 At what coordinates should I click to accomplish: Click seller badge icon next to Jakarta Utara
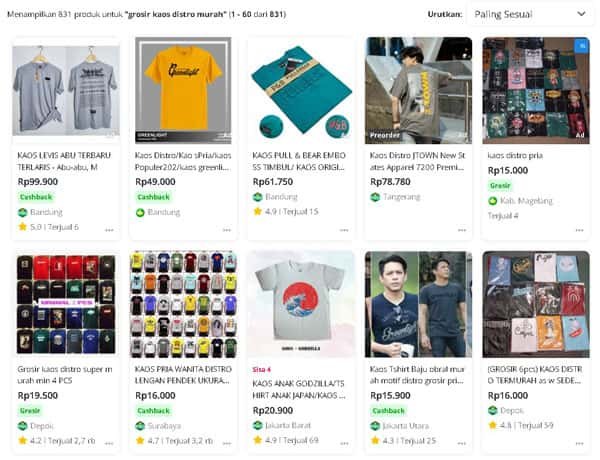coord(375,426)
